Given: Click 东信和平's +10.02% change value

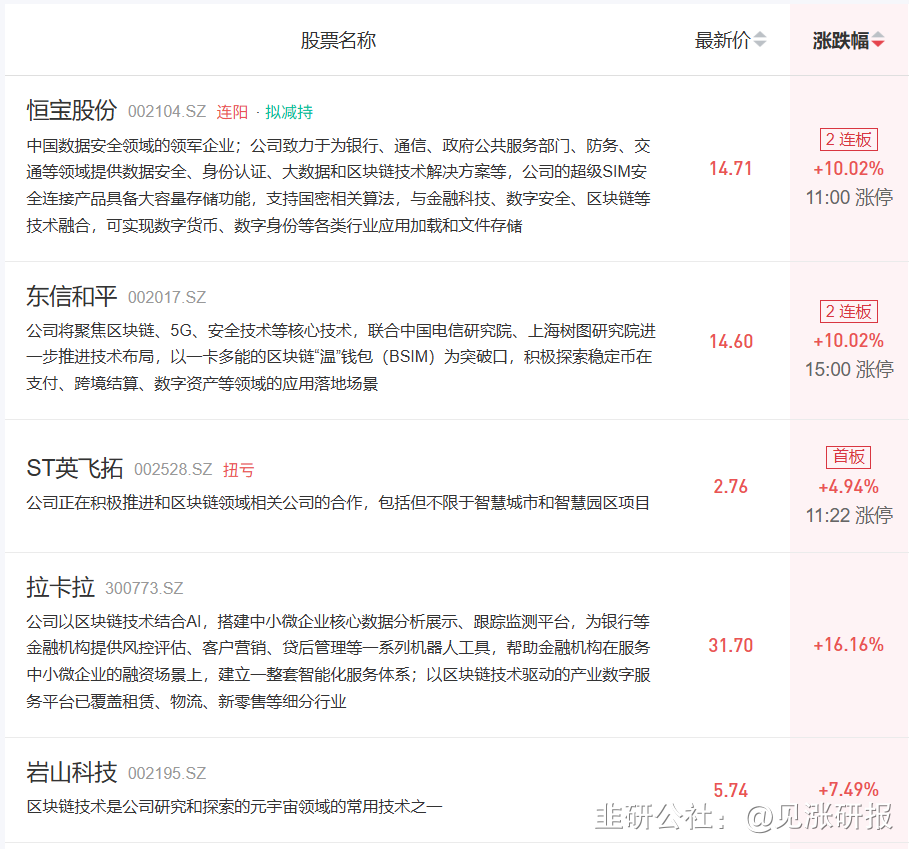Looking at the screenshot, I should (x=849, y=341).
